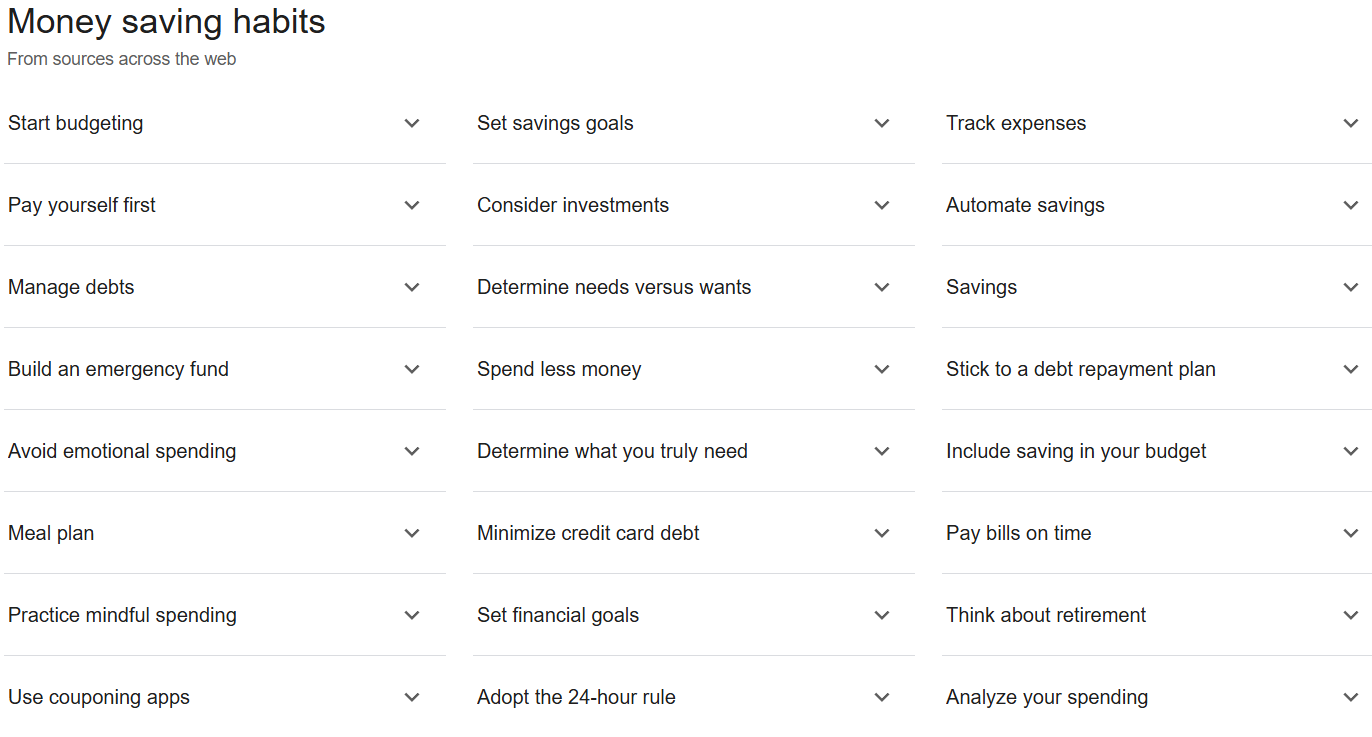This screenshot has width=1372, height=737.
Task: Expand the Track expenses section
Action: pos(1352,123)
